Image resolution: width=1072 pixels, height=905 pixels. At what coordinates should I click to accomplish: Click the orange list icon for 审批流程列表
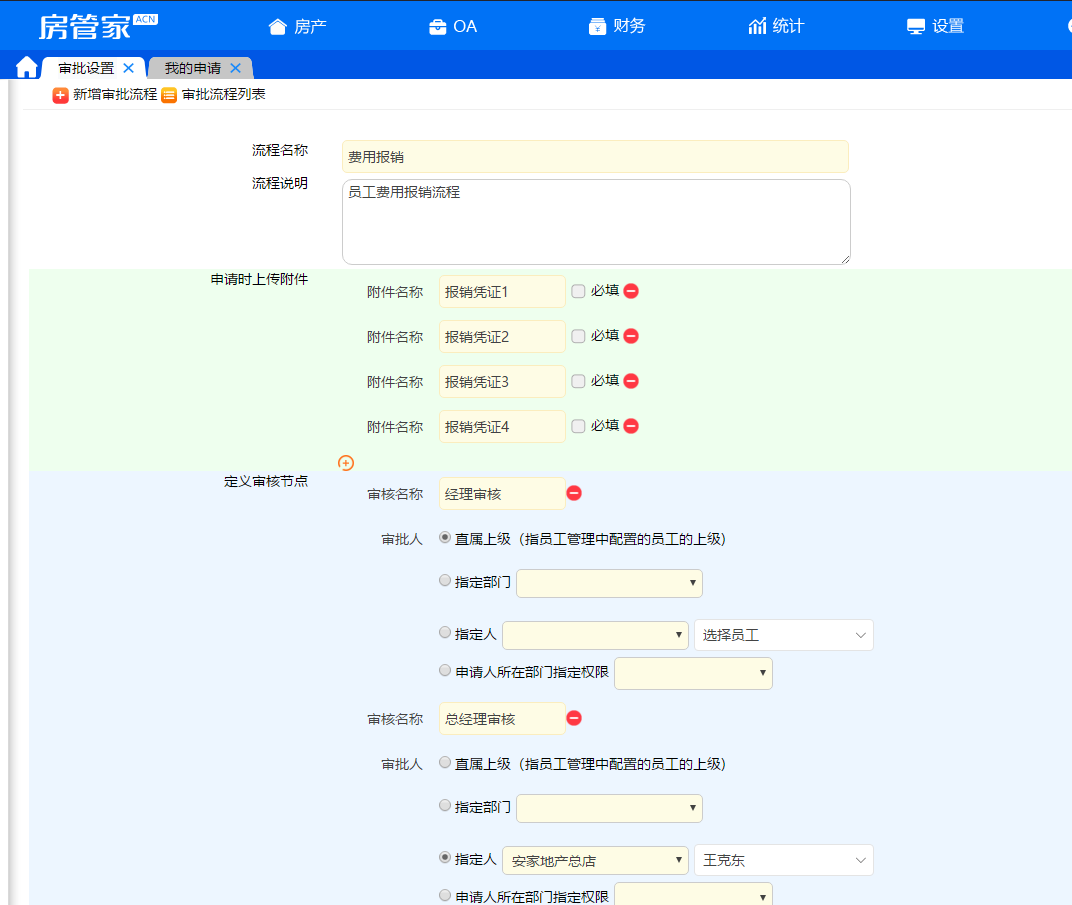[x=169, y=95]
